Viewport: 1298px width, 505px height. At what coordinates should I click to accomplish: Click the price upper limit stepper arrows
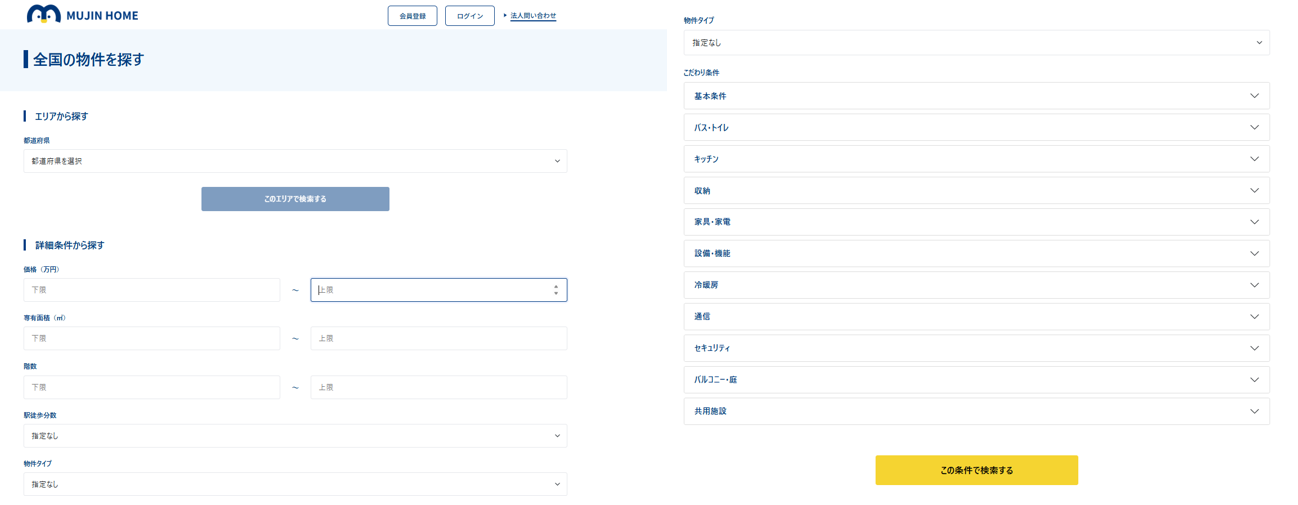[x=556, y=290]
